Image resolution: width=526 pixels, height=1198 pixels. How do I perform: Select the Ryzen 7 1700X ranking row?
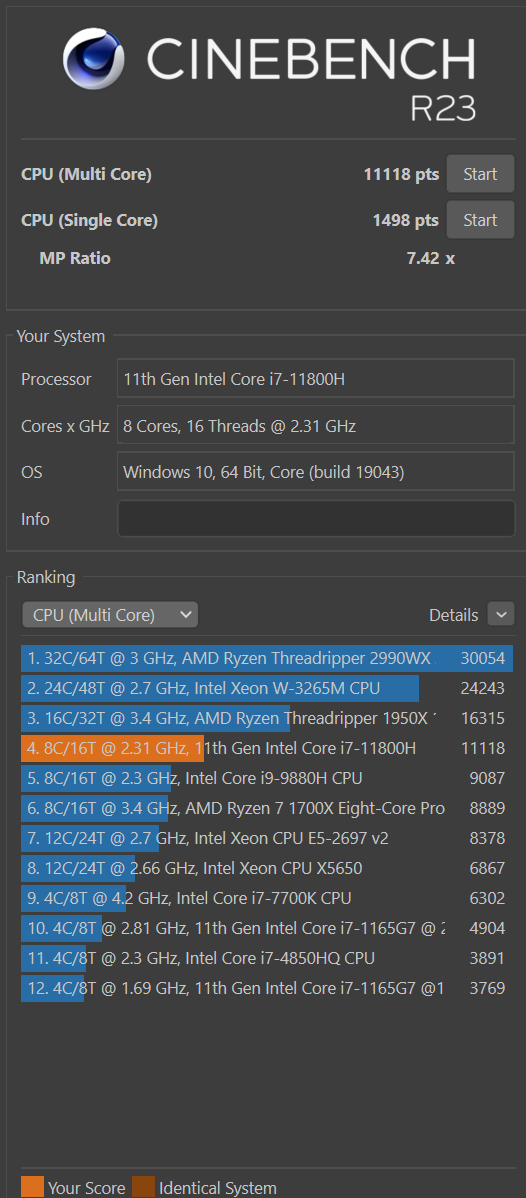click(267, 808)
